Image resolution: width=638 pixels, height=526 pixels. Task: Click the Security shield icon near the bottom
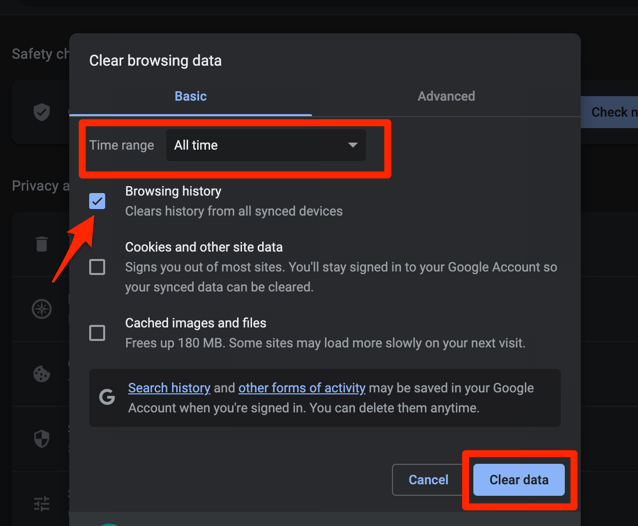[x=42, y=439]
